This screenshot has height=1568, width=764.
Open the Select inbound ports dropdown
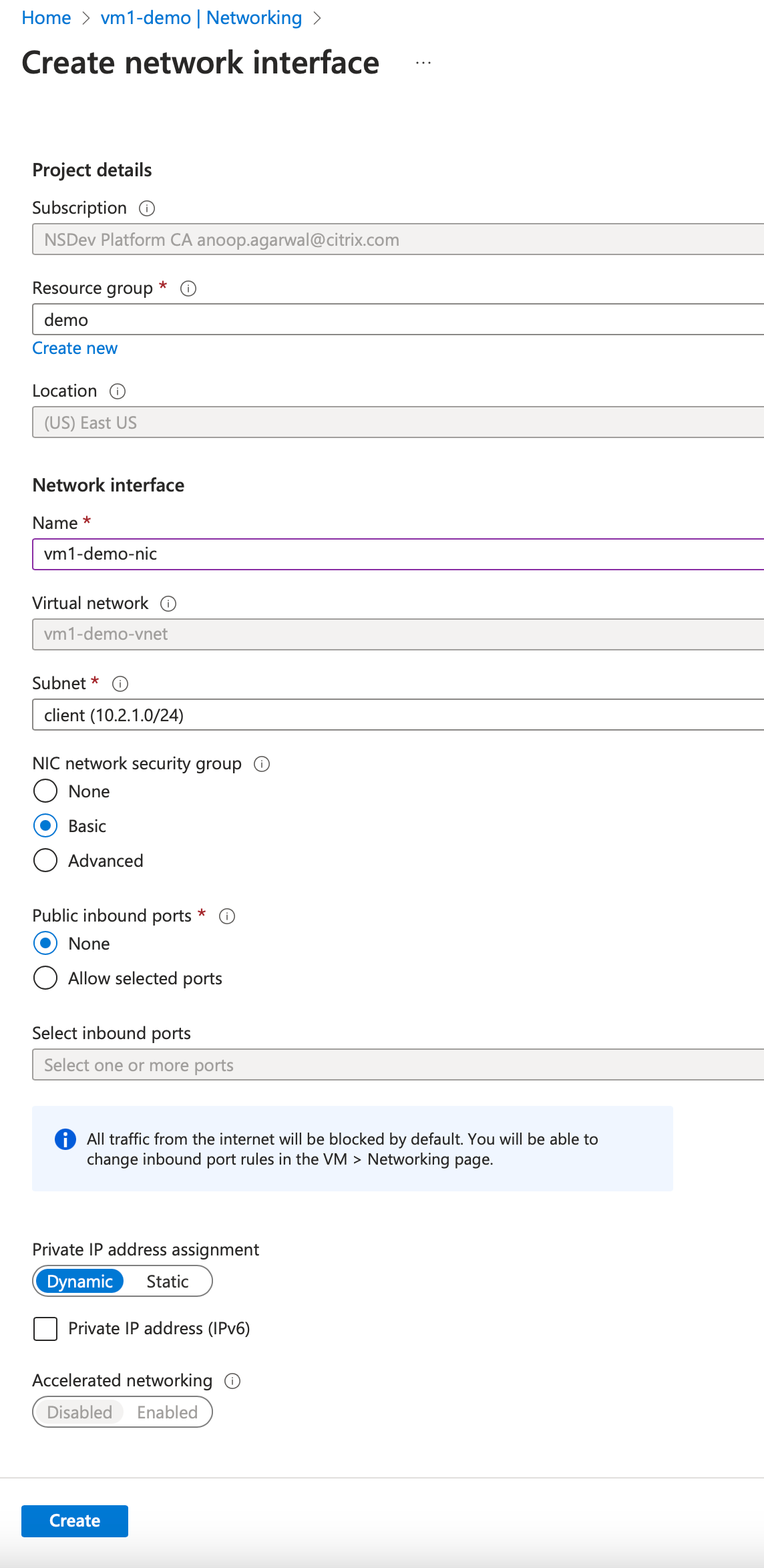coord(398,1064)
